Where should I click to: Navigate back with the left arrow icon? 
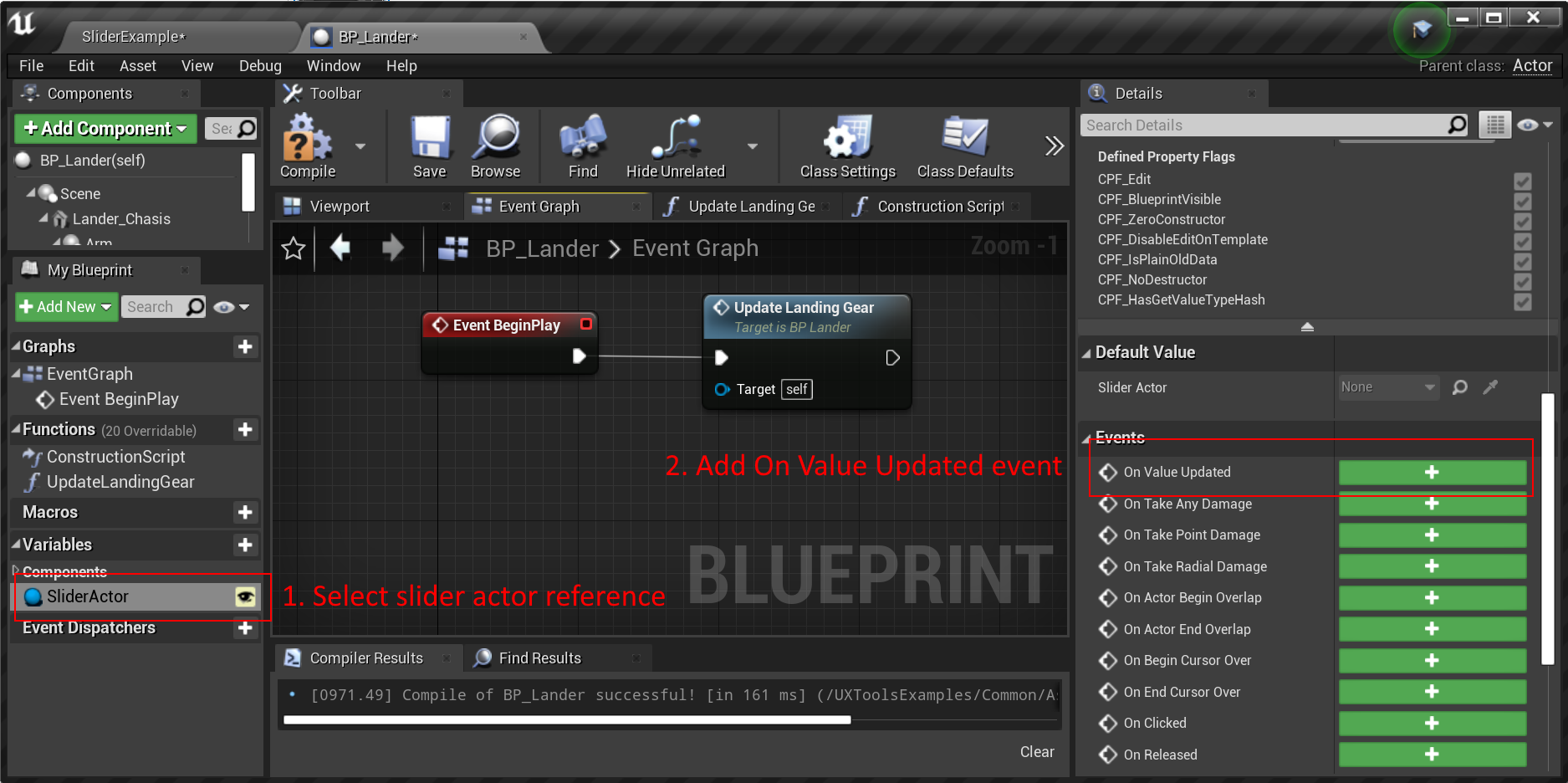click(340, 248)
